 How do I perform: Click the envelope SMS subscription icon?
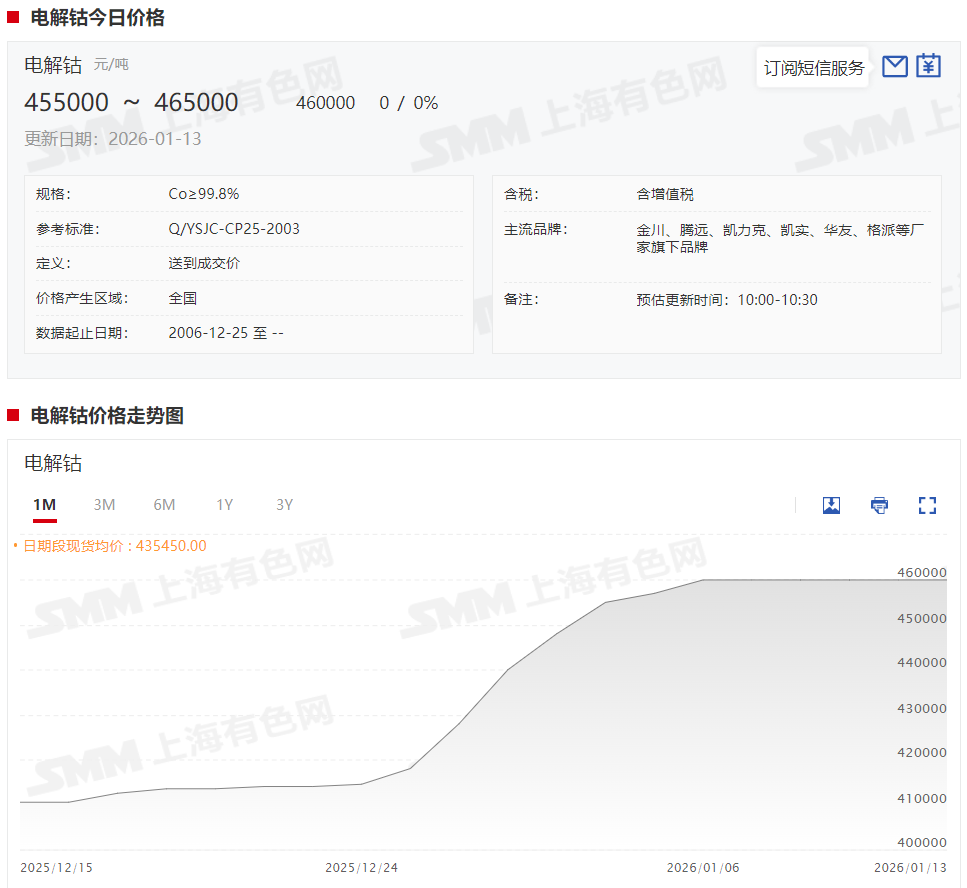895,66
